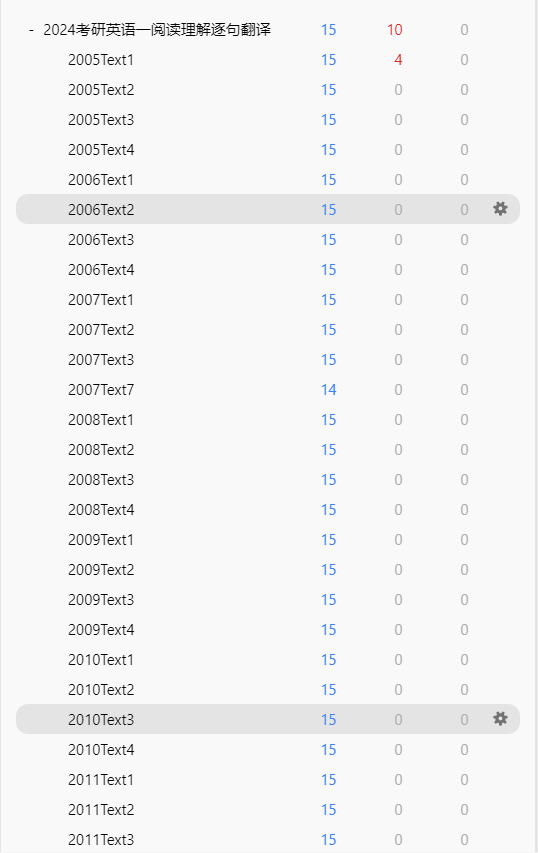Open the 2008Text4 deck
The height and width of the screenshot is (853, 538).
101,510
